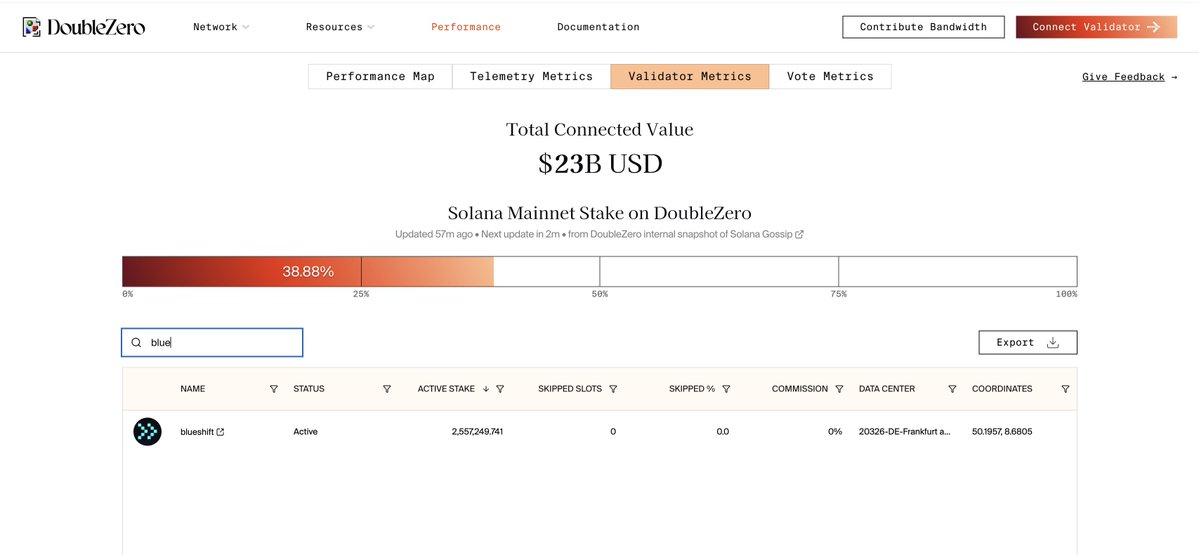
Task: Open the Documentation page
Action: click(598, 27)
